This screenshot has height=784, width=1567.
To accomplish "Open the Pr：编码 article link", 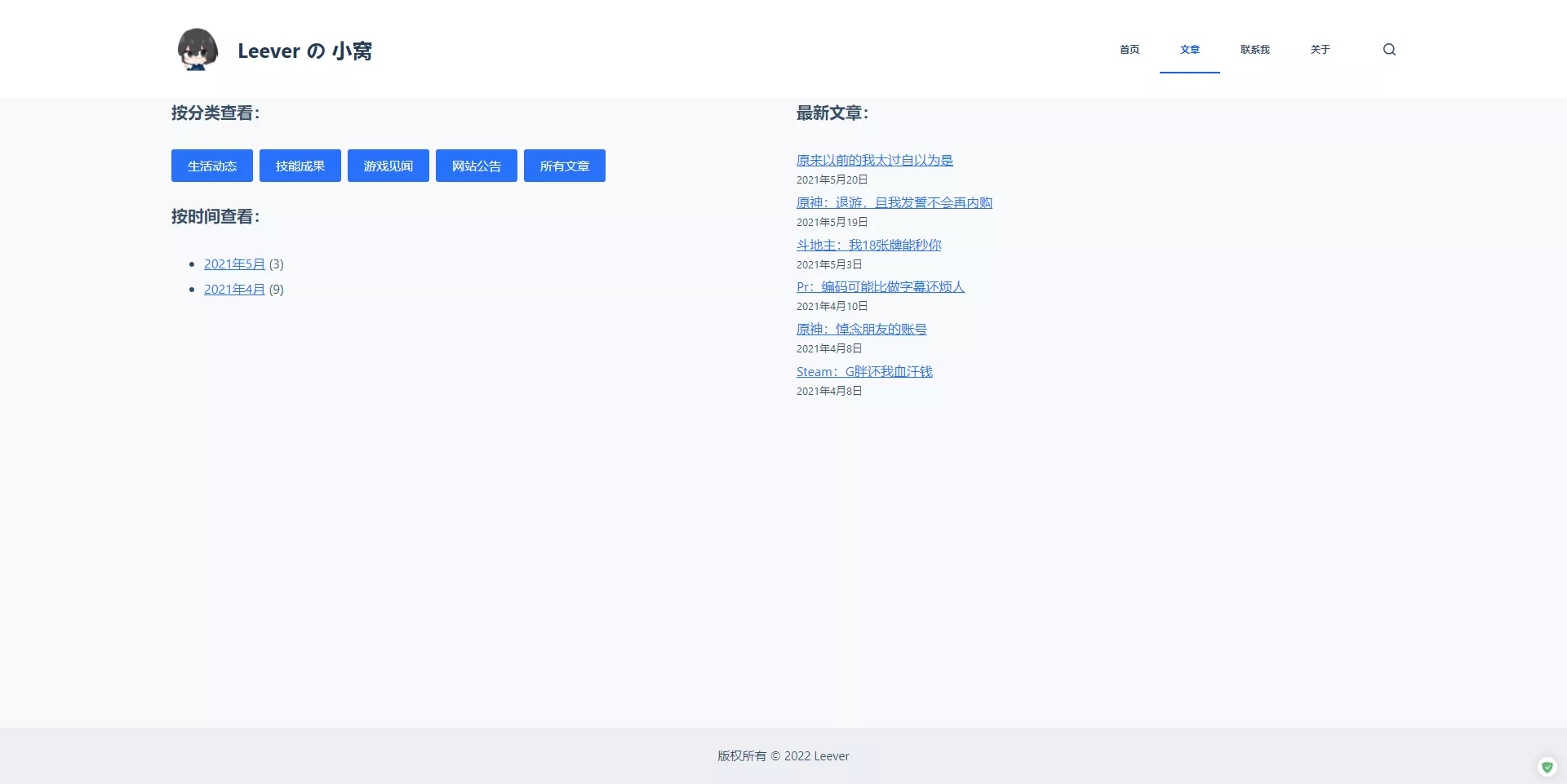I will (880, 287).
